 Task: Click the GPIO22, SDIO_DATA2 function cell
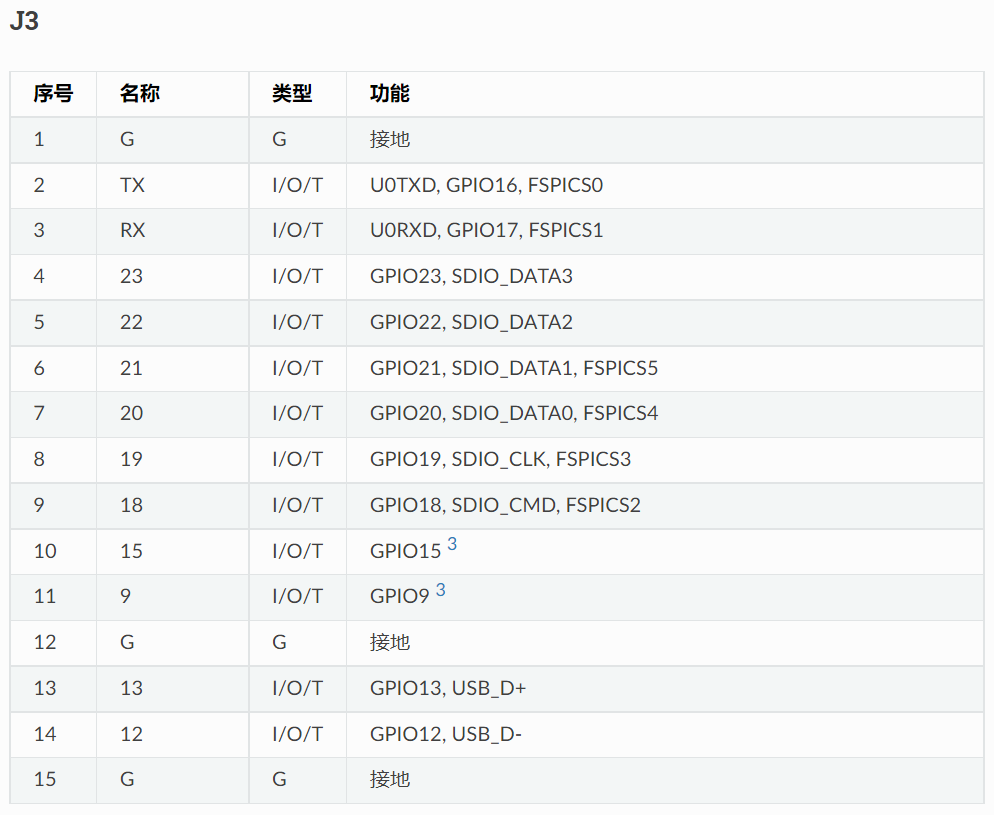(x=665, y=323)
